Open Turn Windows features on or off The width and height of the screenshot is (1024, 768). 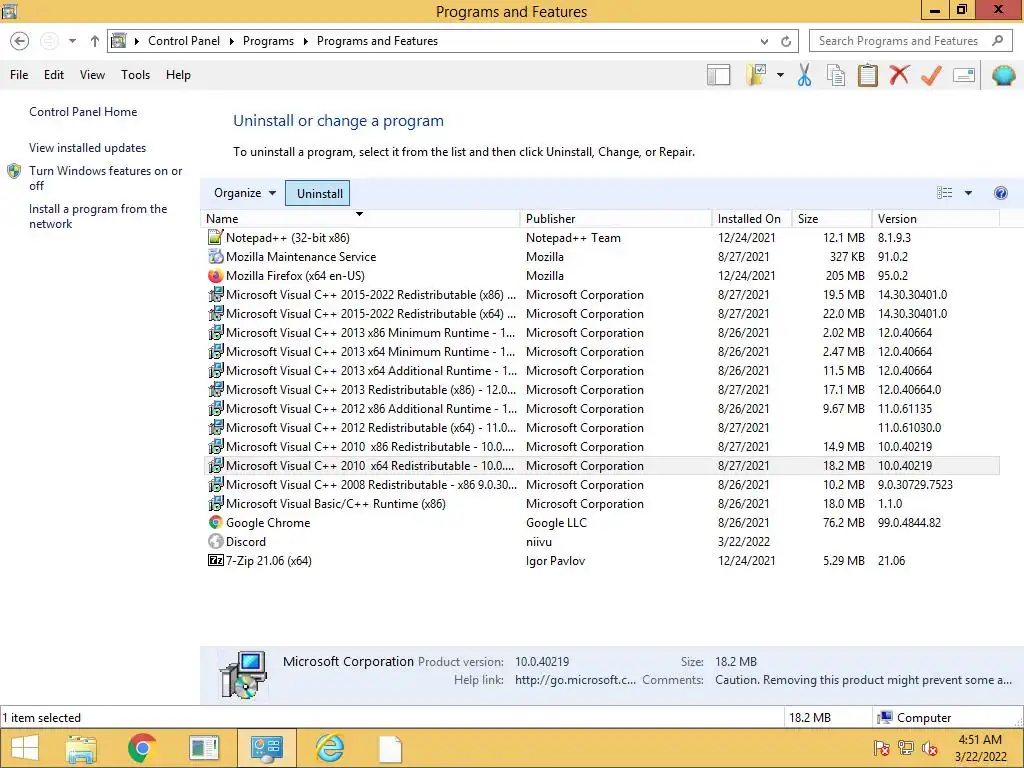tap(105, 178)
